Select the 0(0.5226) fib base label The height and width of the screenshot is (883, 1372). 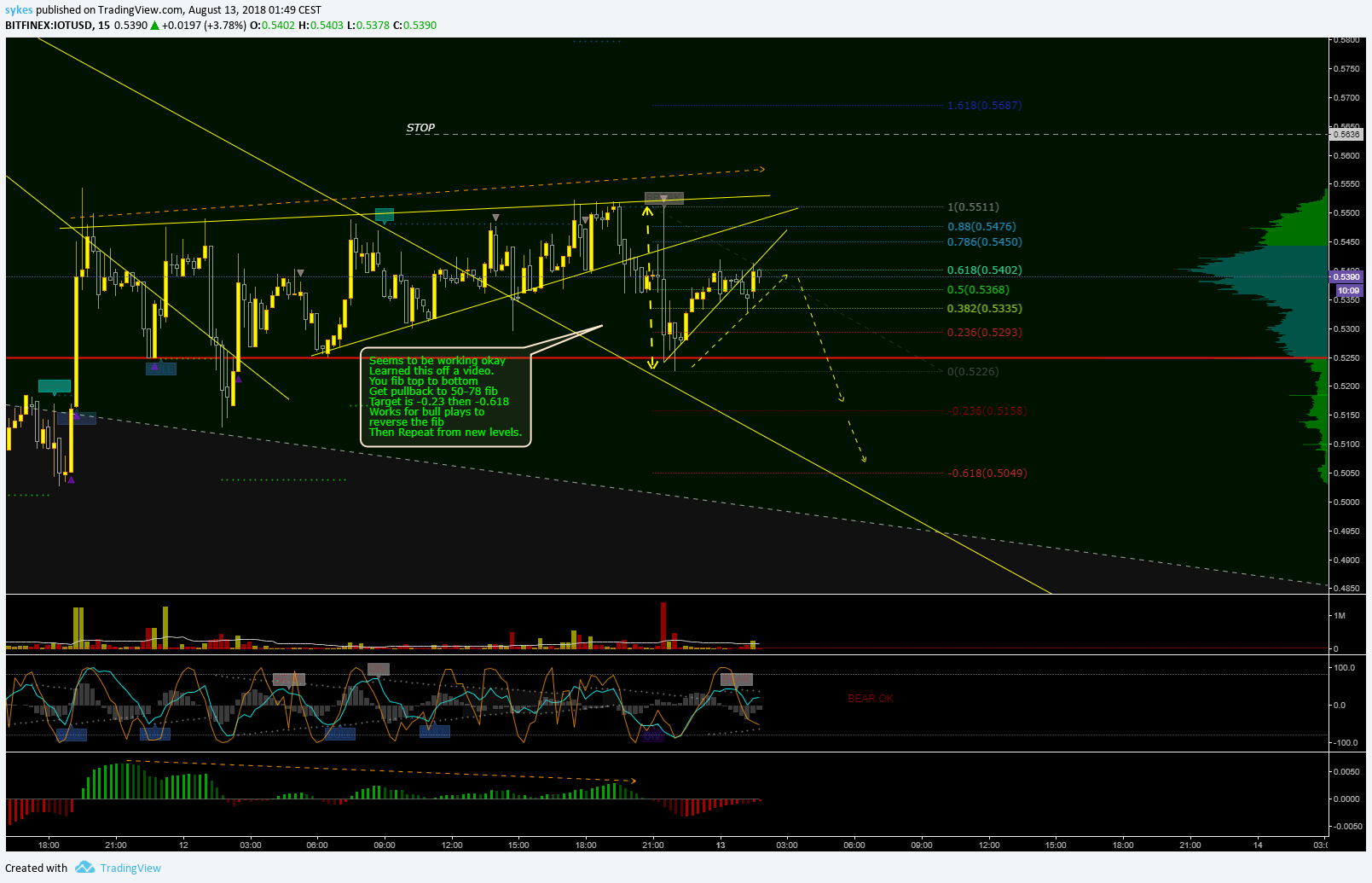[x=973, y=372]
